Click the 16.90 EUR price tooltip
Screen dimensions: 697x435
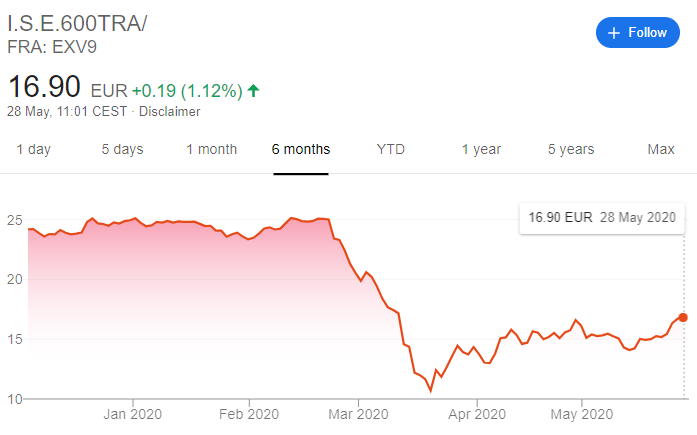point(602,216)
